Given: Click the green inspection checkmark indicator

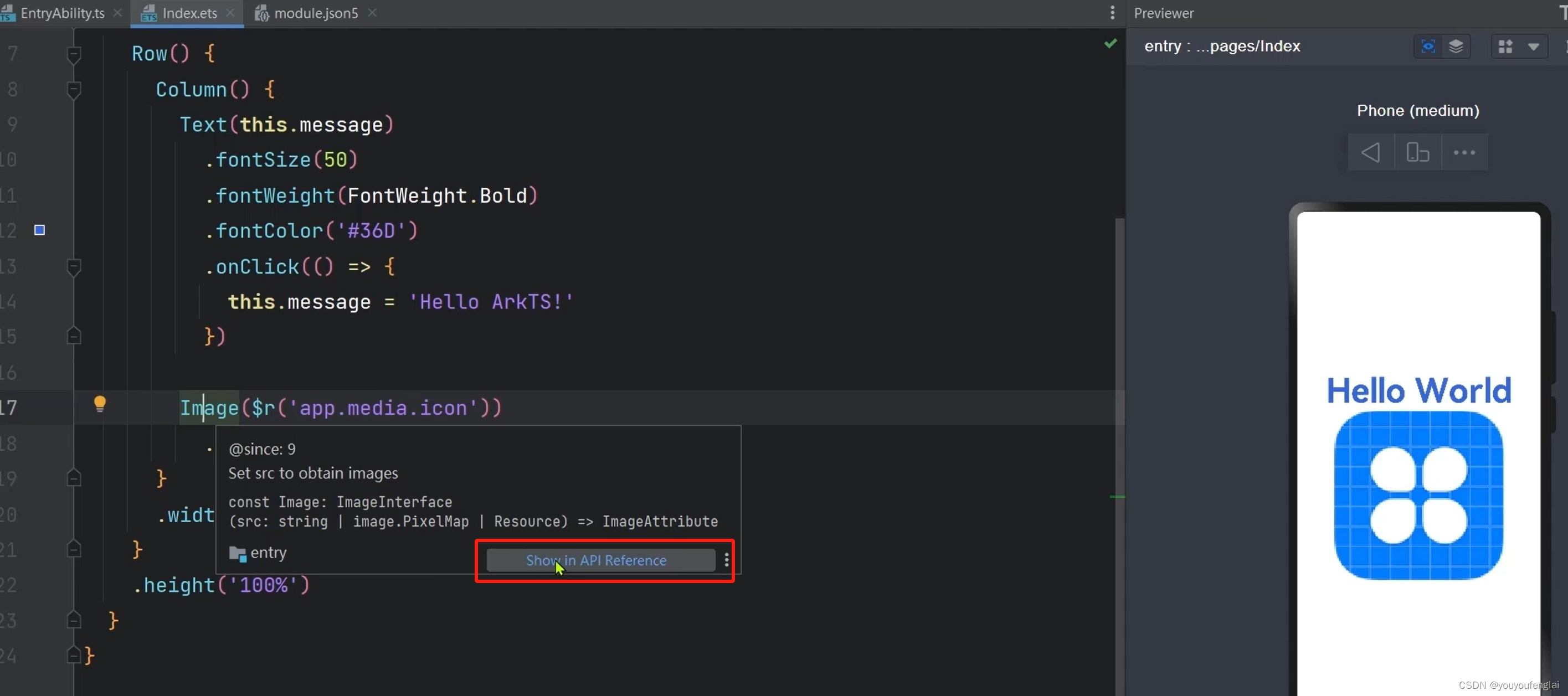Looking at the screenshot, I should click(1111, 44).
